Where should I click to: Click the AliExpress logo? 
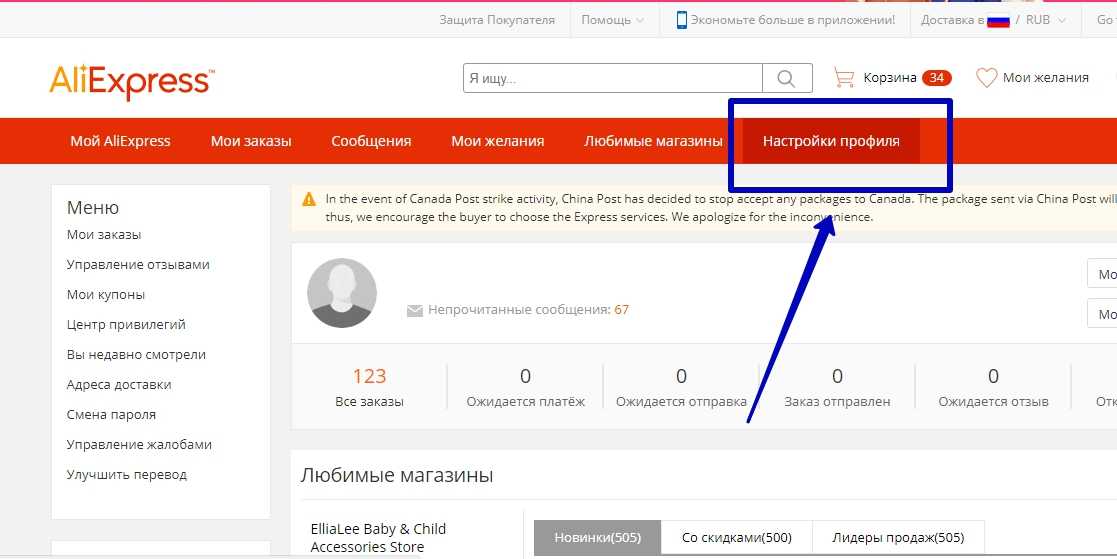tap(131, 80)
